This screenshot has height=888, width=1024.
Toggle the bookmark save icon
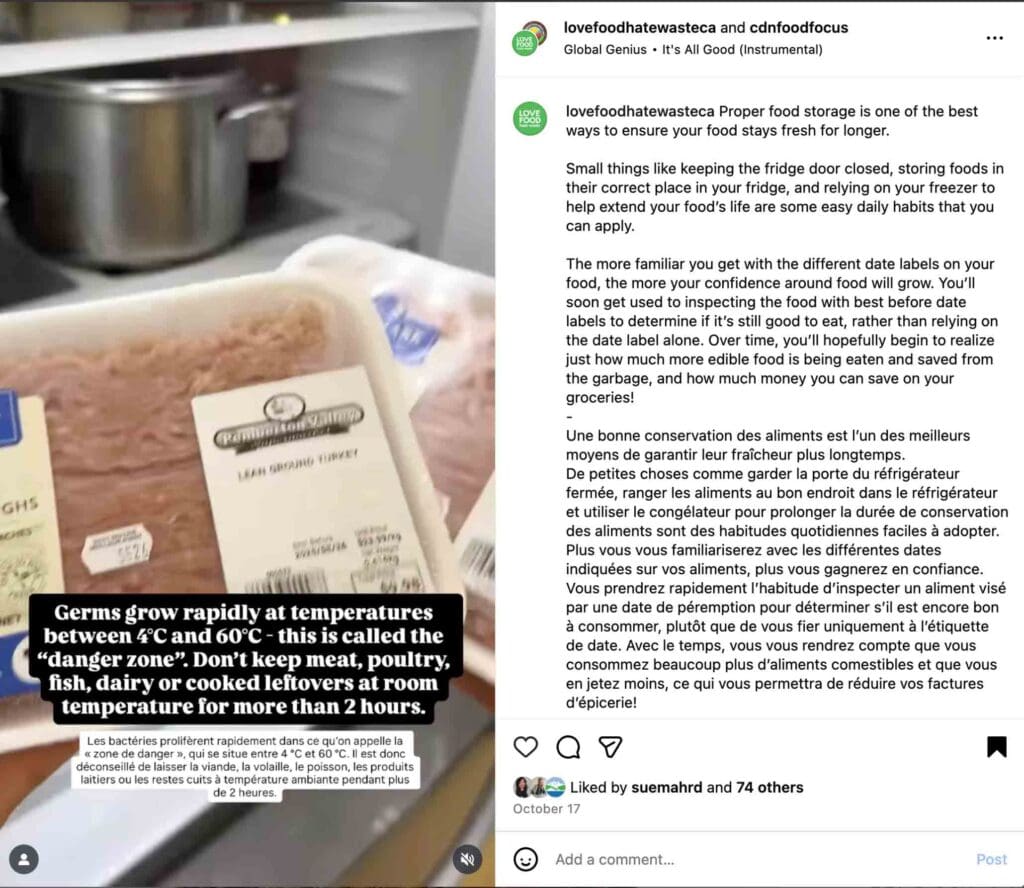996,746
